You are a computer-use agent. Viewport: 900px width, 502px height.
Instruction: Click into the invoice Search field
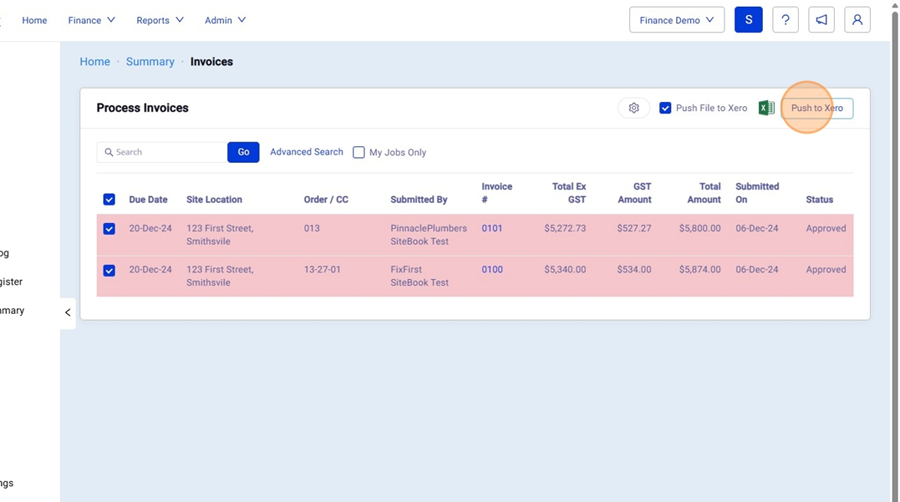165,152
